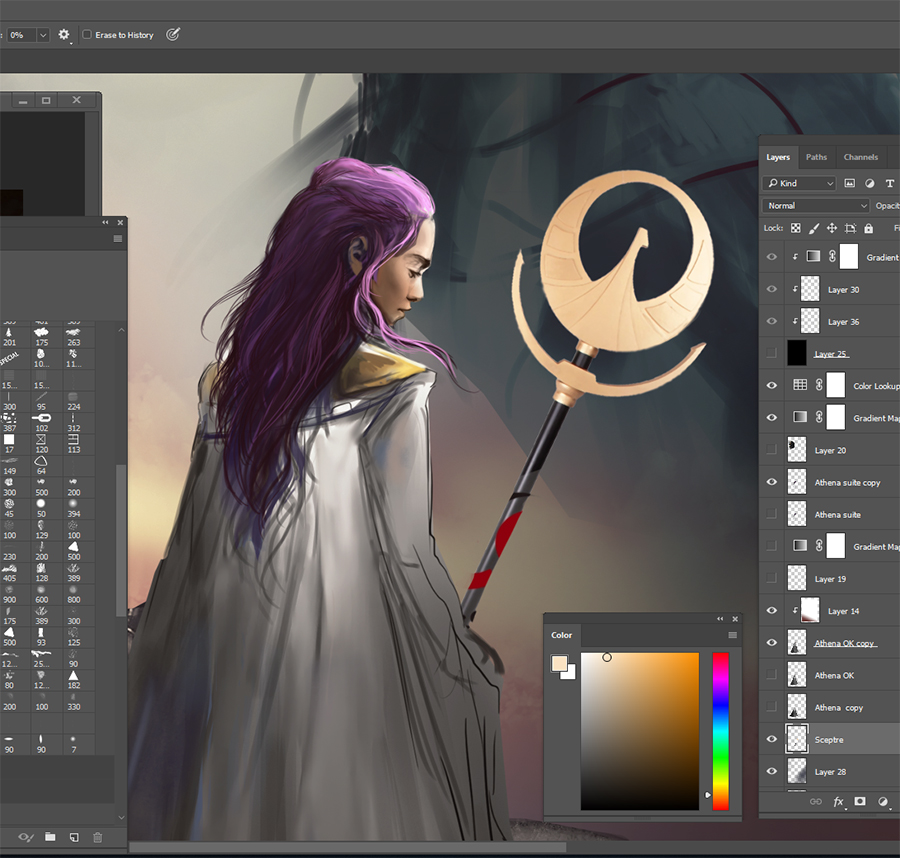The image size is (900, 858).
Task: Hide the Athena suite copy layer
Action: click(x=771, y=482)
